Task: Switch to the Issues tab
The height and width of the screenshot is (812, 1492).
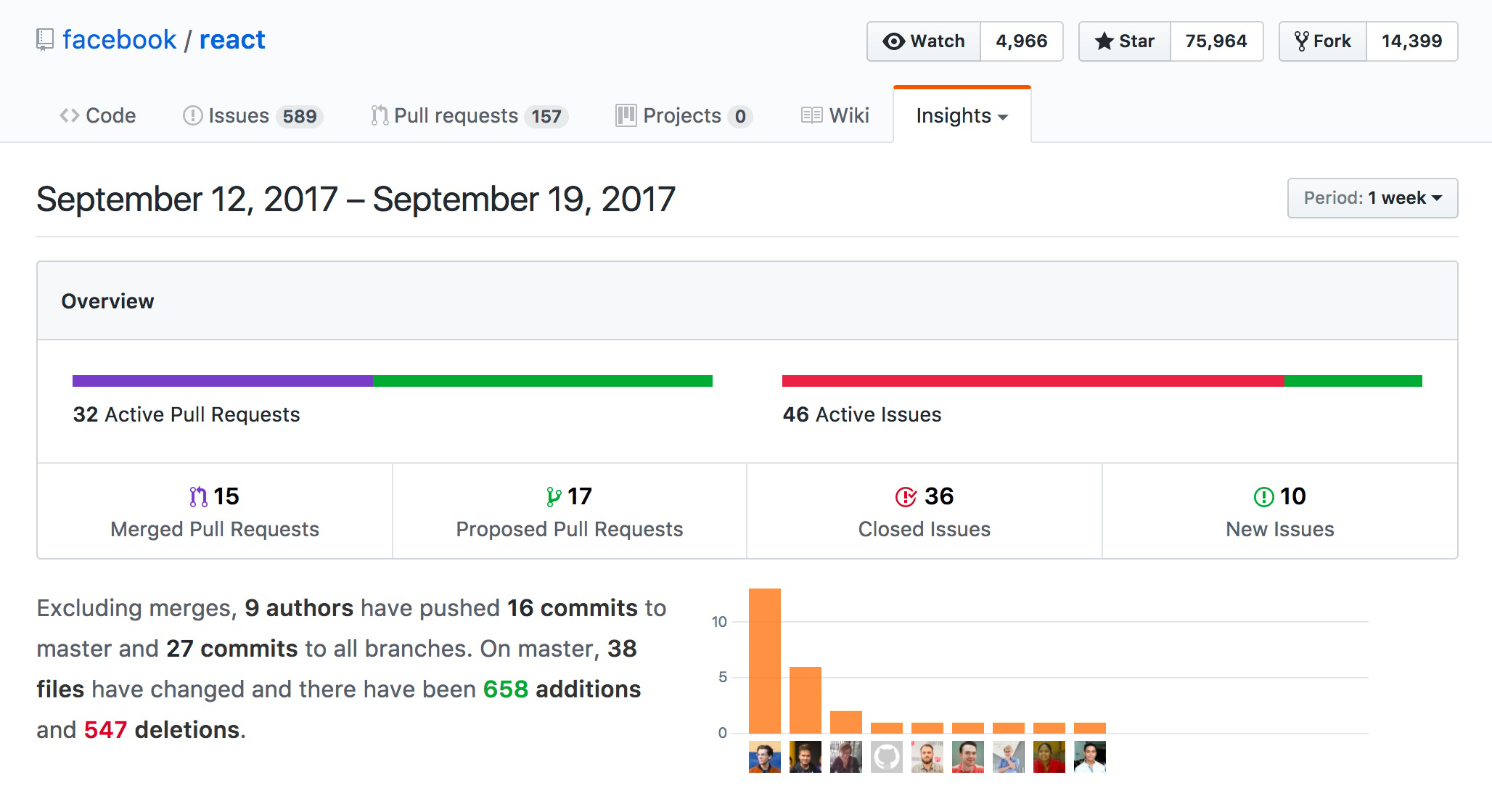Action: pos(253,115)
